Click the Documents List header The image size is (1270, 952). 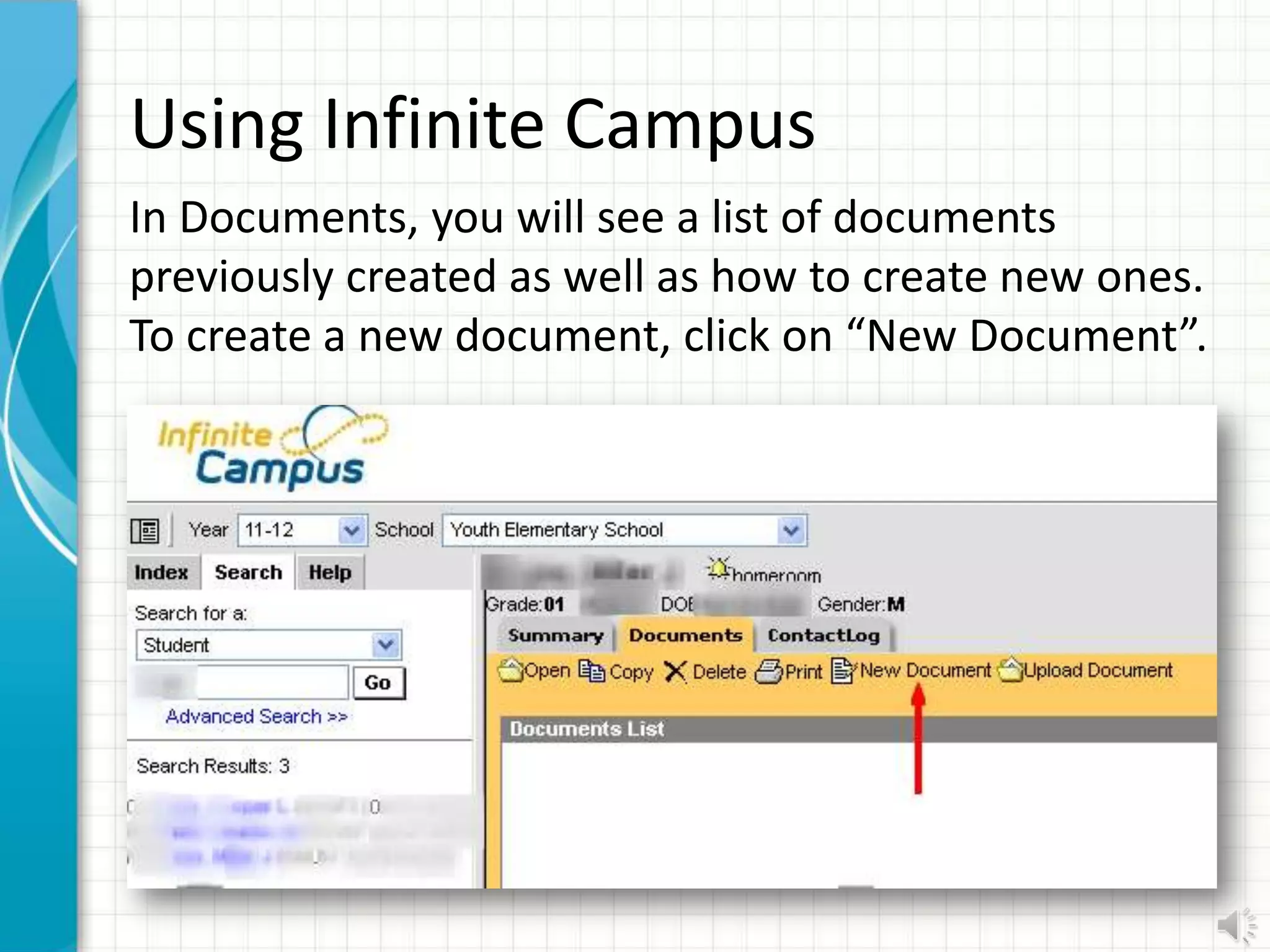coord(859,729)
